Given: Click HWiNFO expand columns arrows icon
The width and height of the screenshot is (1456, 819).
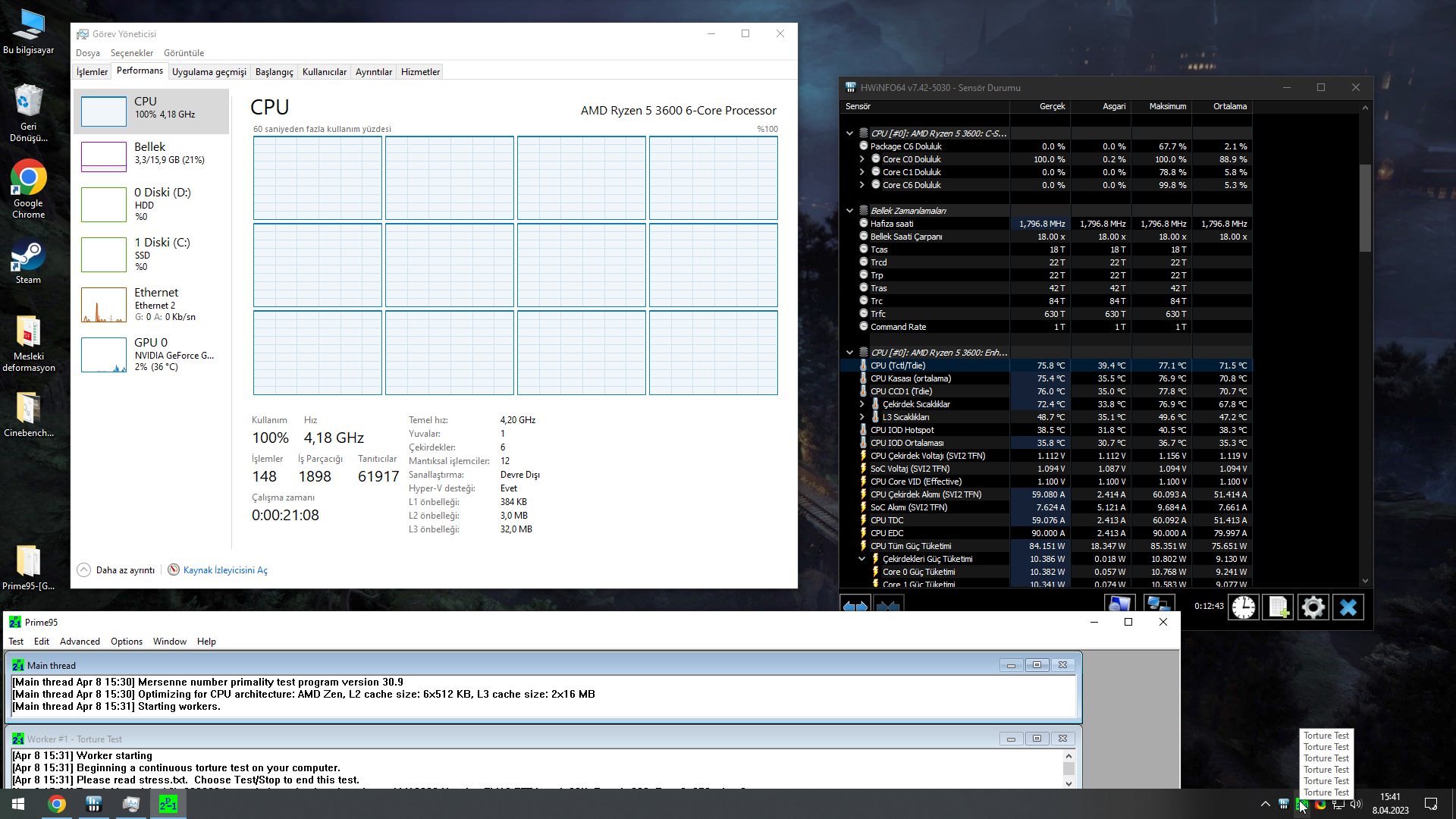Looking at the screenshot, I should [x=855, y=607].
